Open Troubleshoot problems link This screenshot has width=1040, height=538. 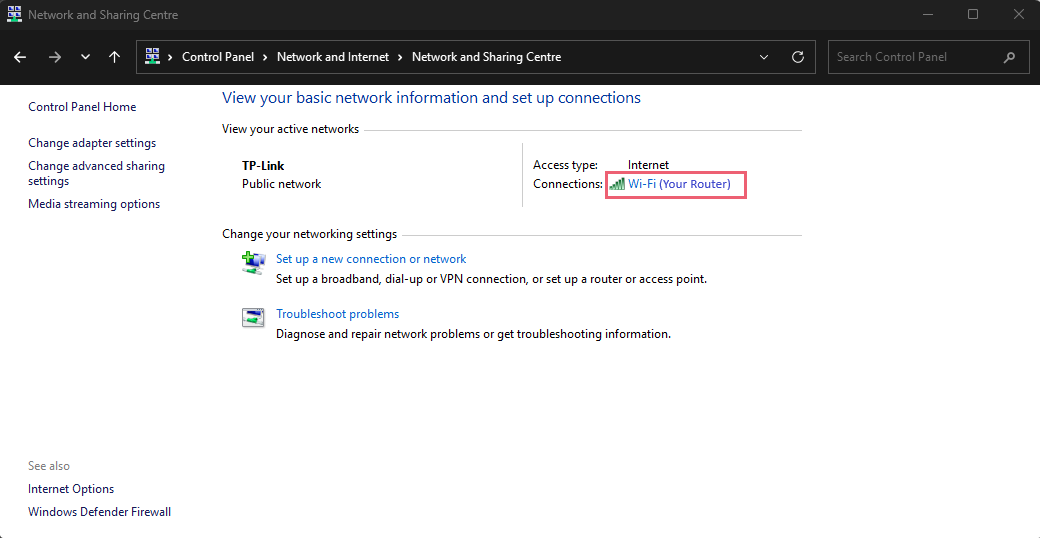[338, 314]
